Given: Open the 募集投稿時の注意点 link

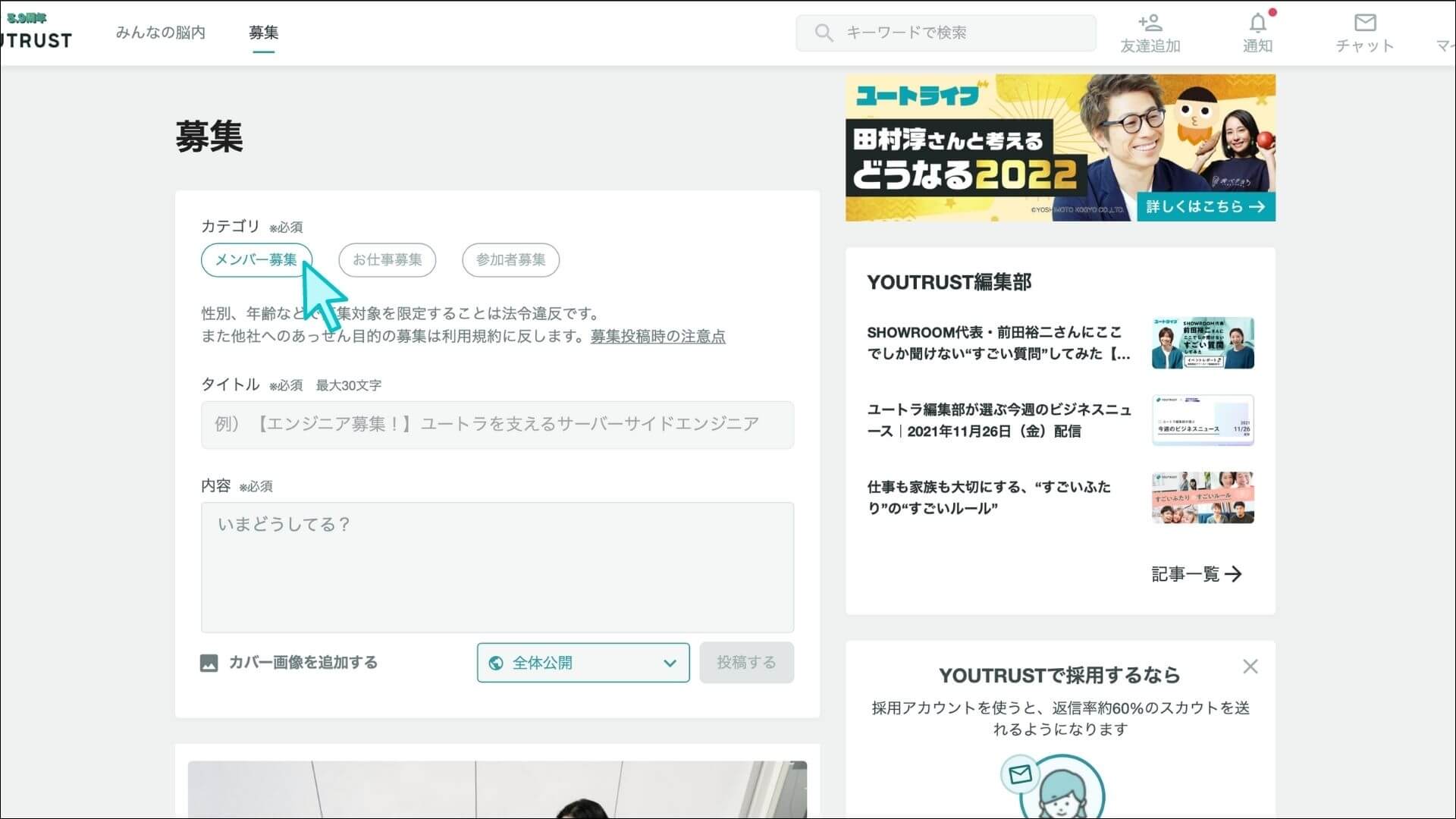Looking at the screenshot, I should [x=657, y=336].
